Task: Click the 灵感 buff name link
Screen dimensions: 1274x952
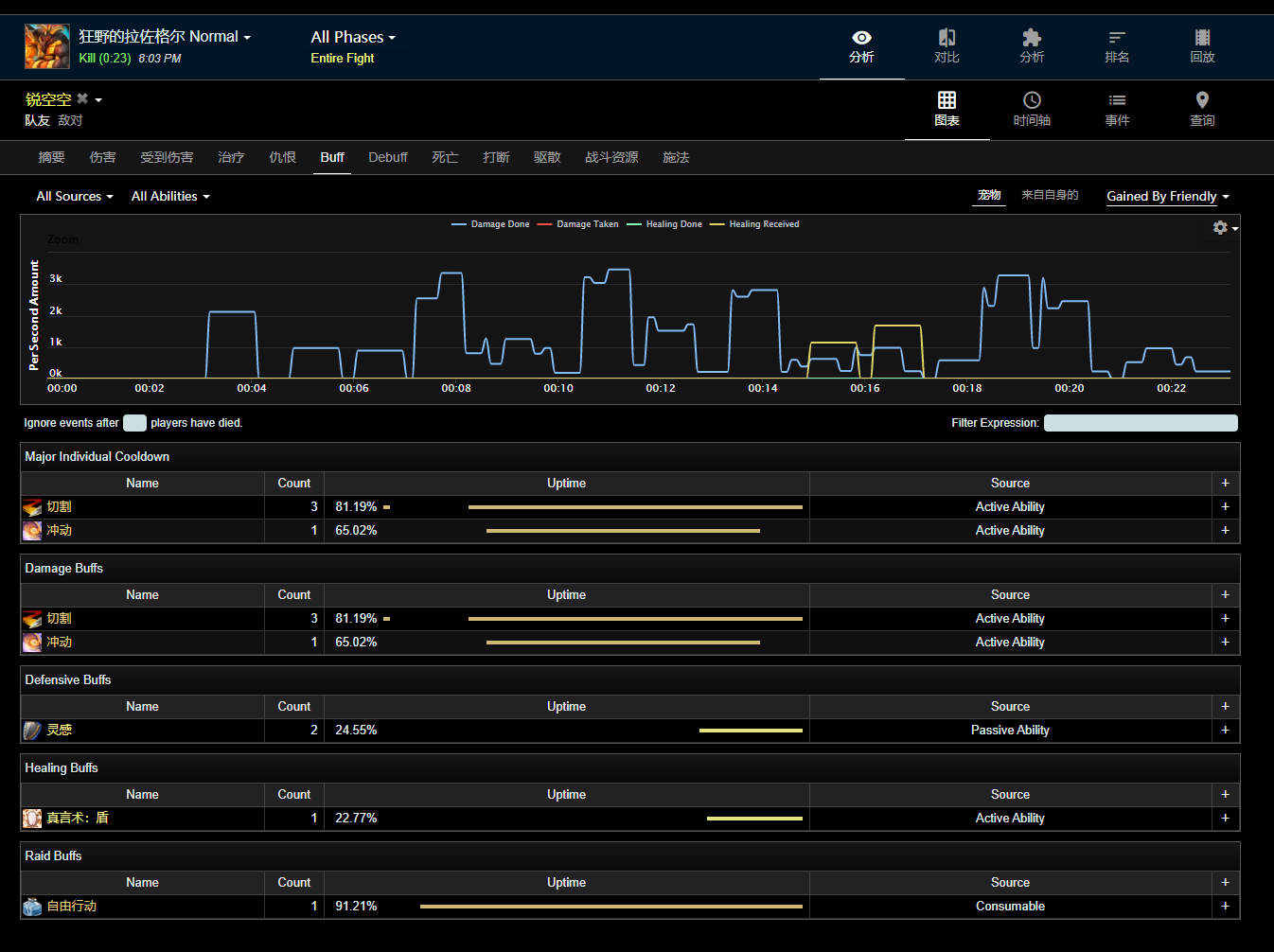Action: pos(60,731)
